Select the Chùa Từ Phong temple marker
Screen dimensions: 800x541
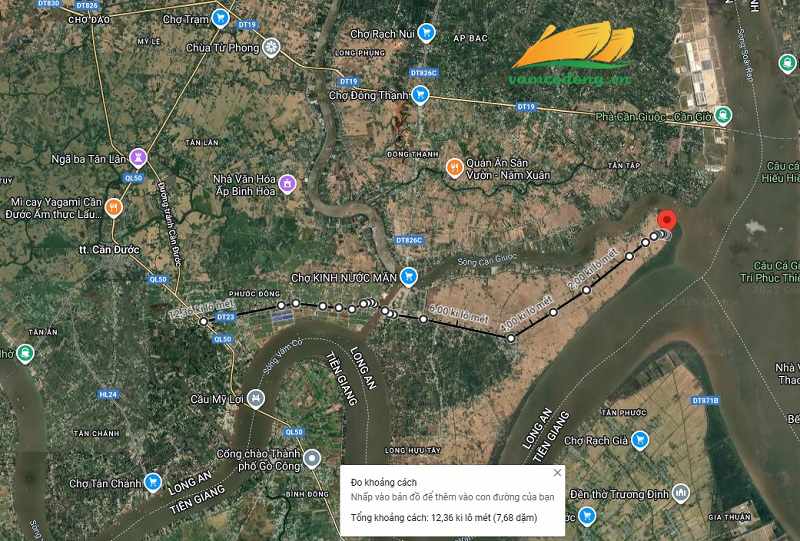click(x=271, y=48)
